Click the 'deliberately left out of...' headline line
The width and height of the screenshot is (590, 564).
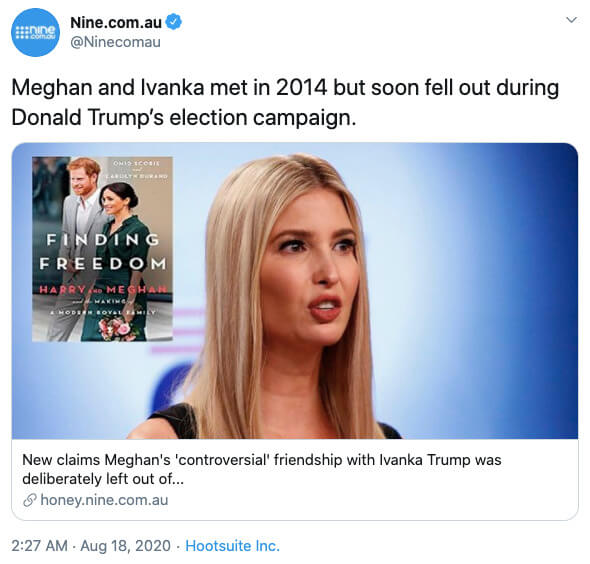coord(103,479)
